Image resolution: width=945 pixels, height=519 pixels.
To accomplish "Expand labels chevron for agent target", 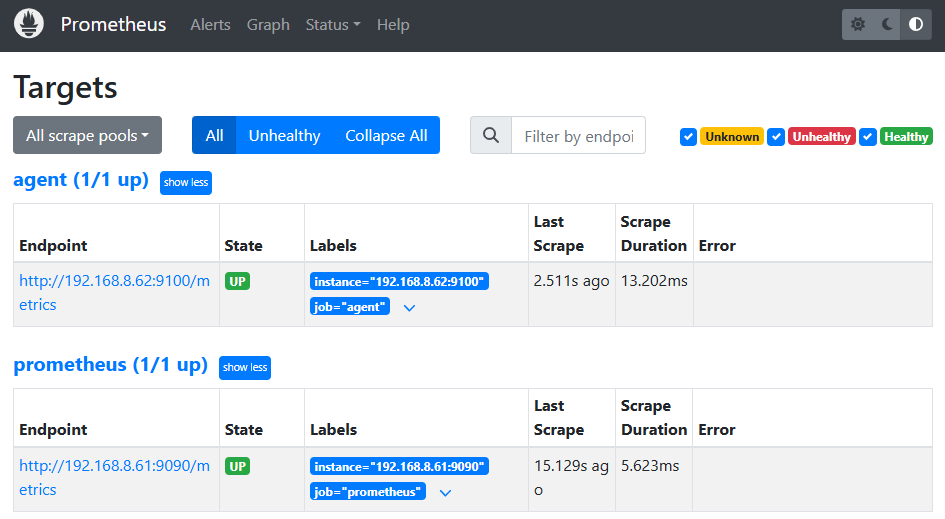I will (x=409, y=308).
